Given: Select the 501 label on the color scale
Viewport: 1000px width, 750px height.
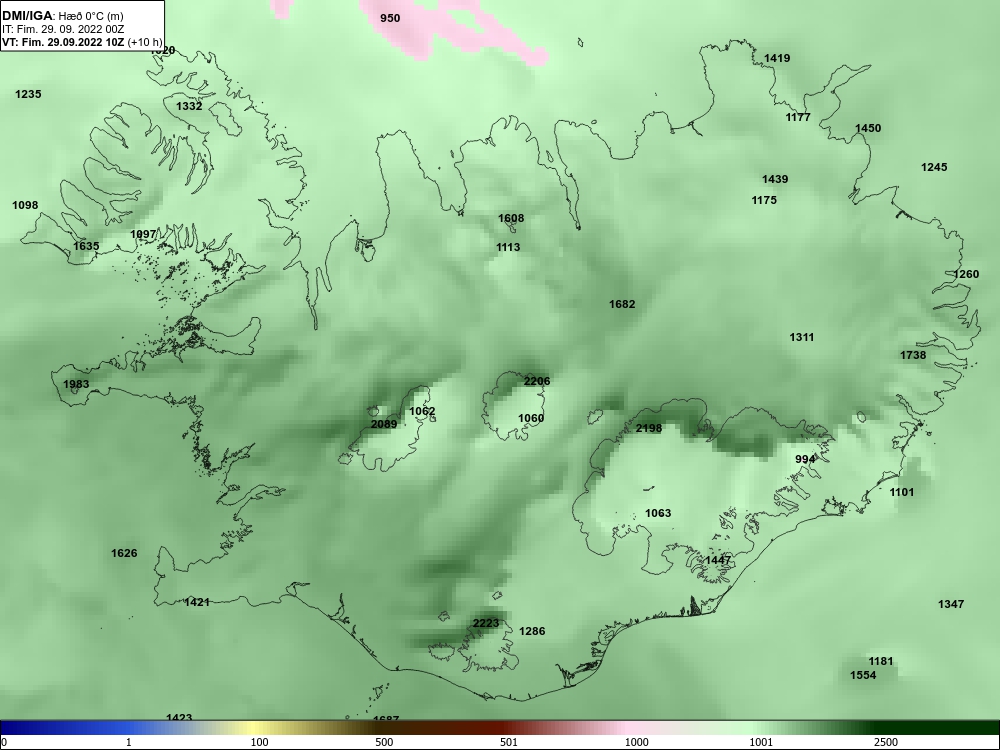Looking at the screenshot, I should point(509,742).
